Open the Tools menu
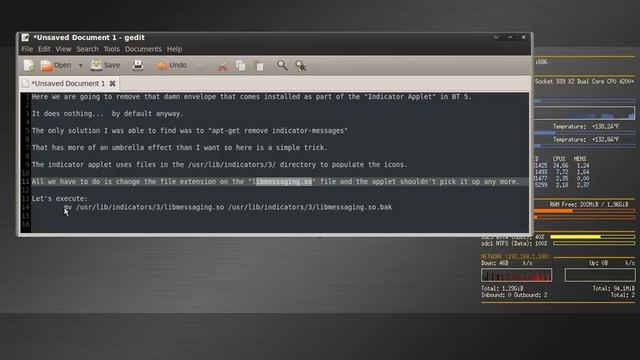Screen dimensions: 640x360 111,49
